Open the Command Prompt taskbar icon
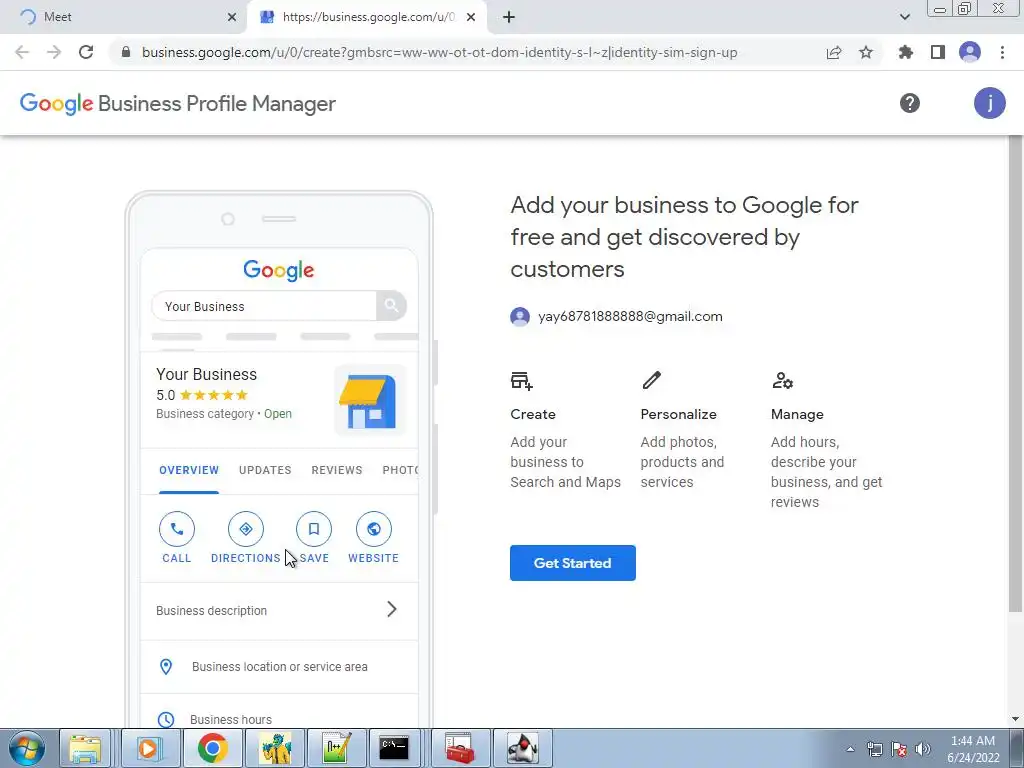Image resolution: width=1024 pixels, height=768 pixels. pos(394,748)
